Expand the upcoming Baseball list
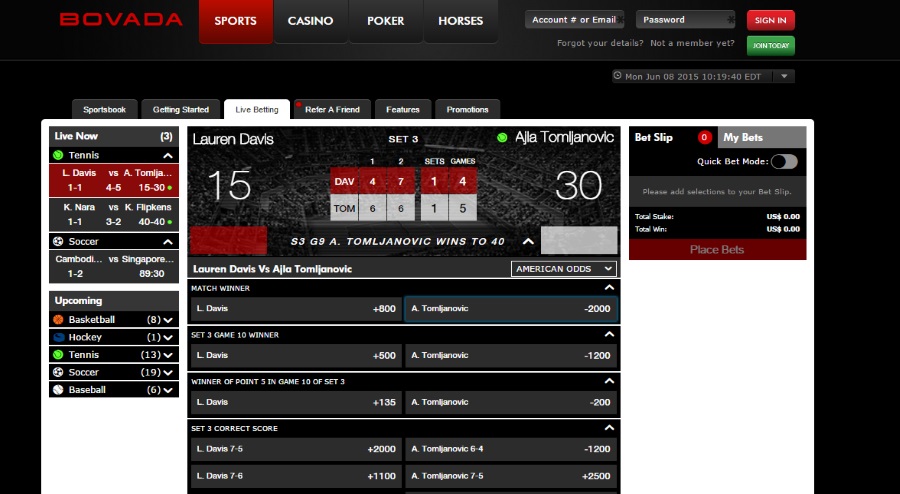 point(168,390)
